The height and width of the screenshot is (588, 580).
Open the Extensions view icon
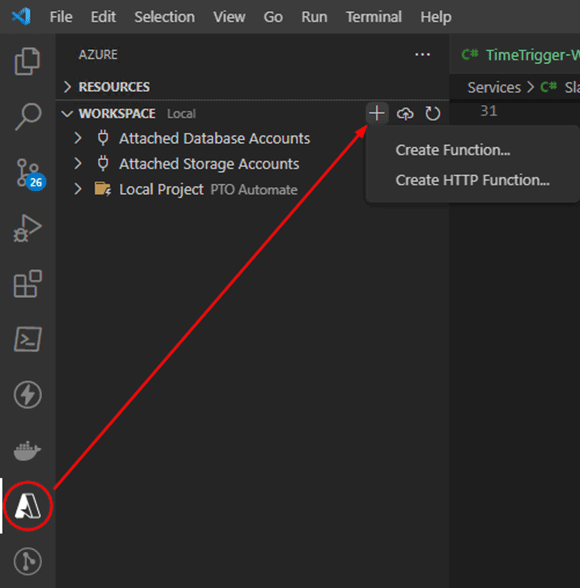(x=28, y=284)
